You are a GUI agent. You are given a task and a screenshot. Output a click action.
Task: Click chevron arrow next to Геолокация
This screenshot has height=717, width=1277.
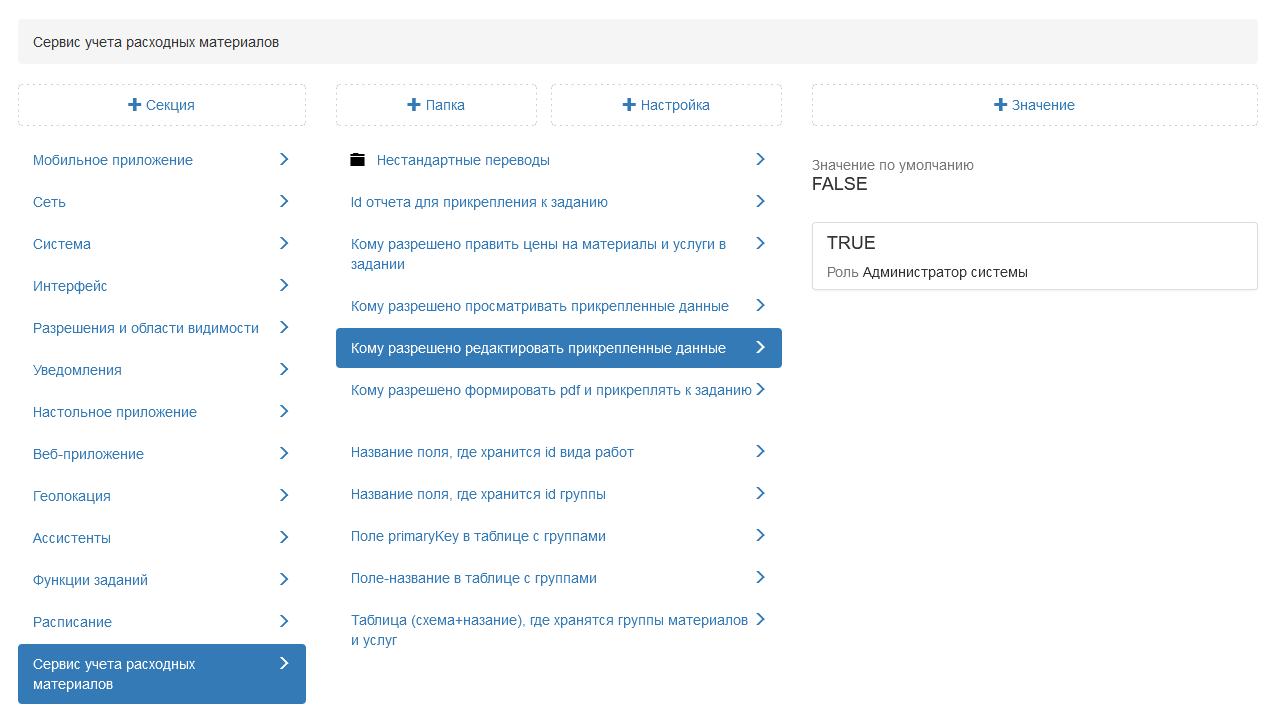point(284,495)
